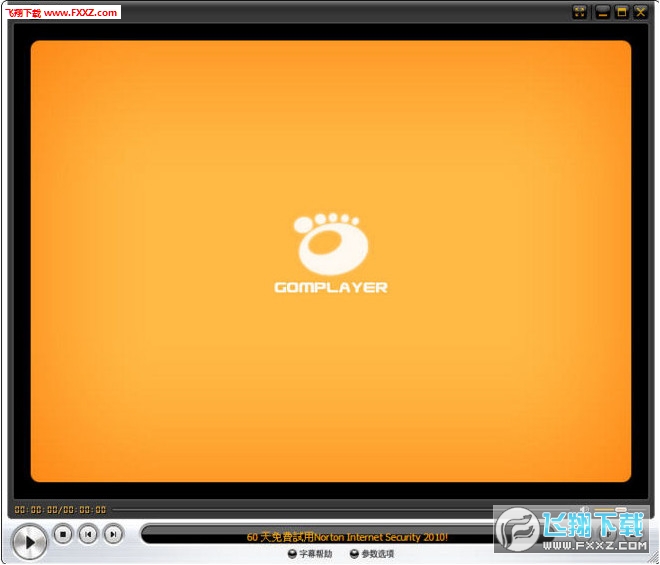Open 字幕帮助 subtitle help
Image resolution: width=660 pixels, height=565 pixels.
point(310,554)
